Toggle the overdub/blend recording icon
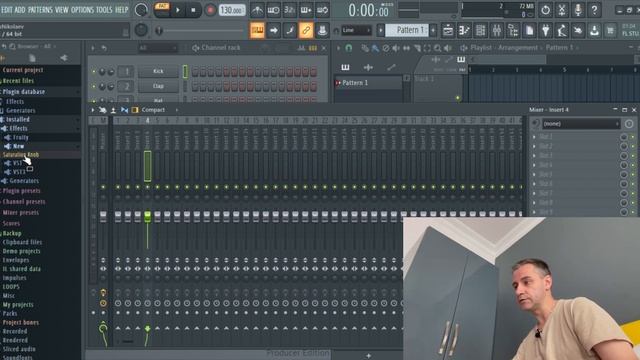 point(306,10)
